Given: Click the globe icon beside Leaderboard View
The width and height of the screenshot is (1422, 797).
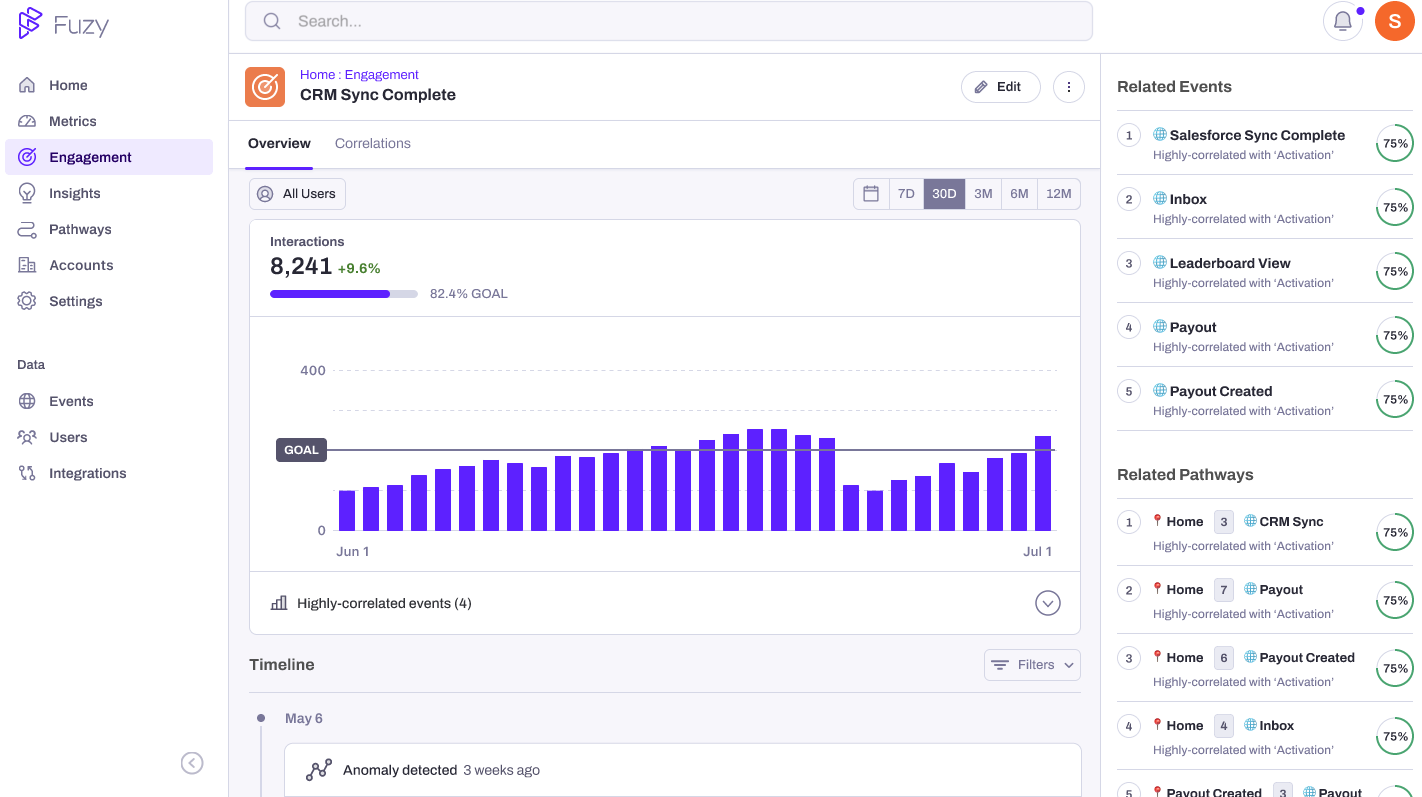Looking at the screenshot, I should [x=1160, y=262].
